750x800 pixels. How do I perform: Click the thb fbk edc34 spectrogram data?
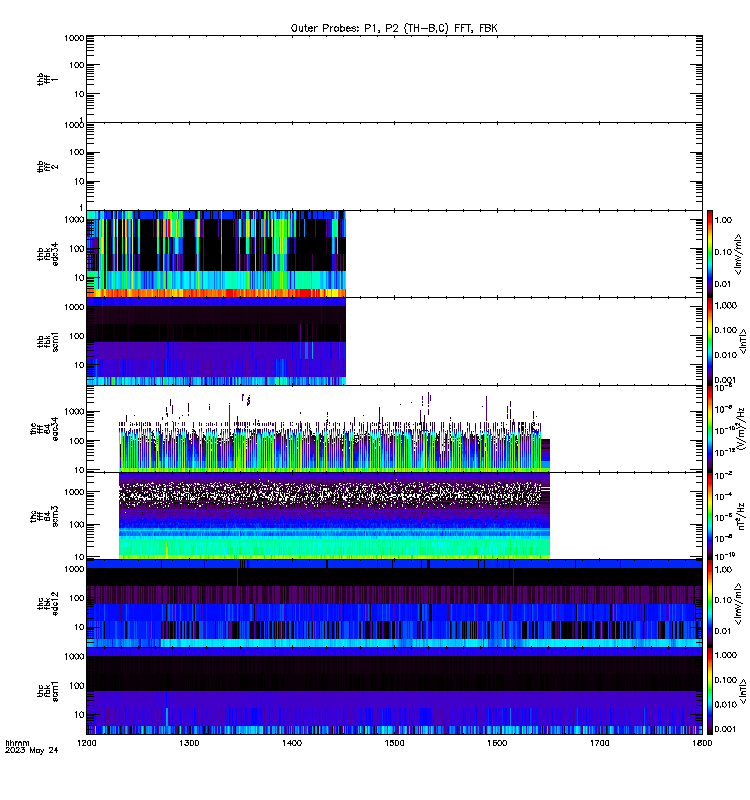pyautogui.click(x=216, y=254)
